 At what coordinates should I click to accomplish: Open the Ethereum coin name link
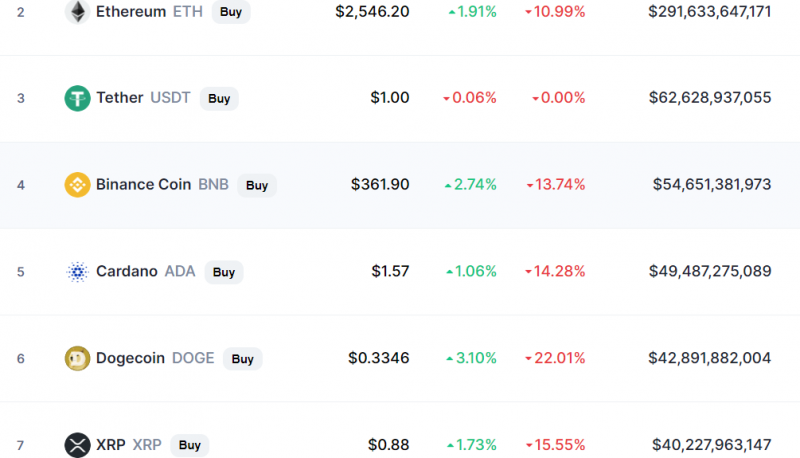(x=131, y=11)
